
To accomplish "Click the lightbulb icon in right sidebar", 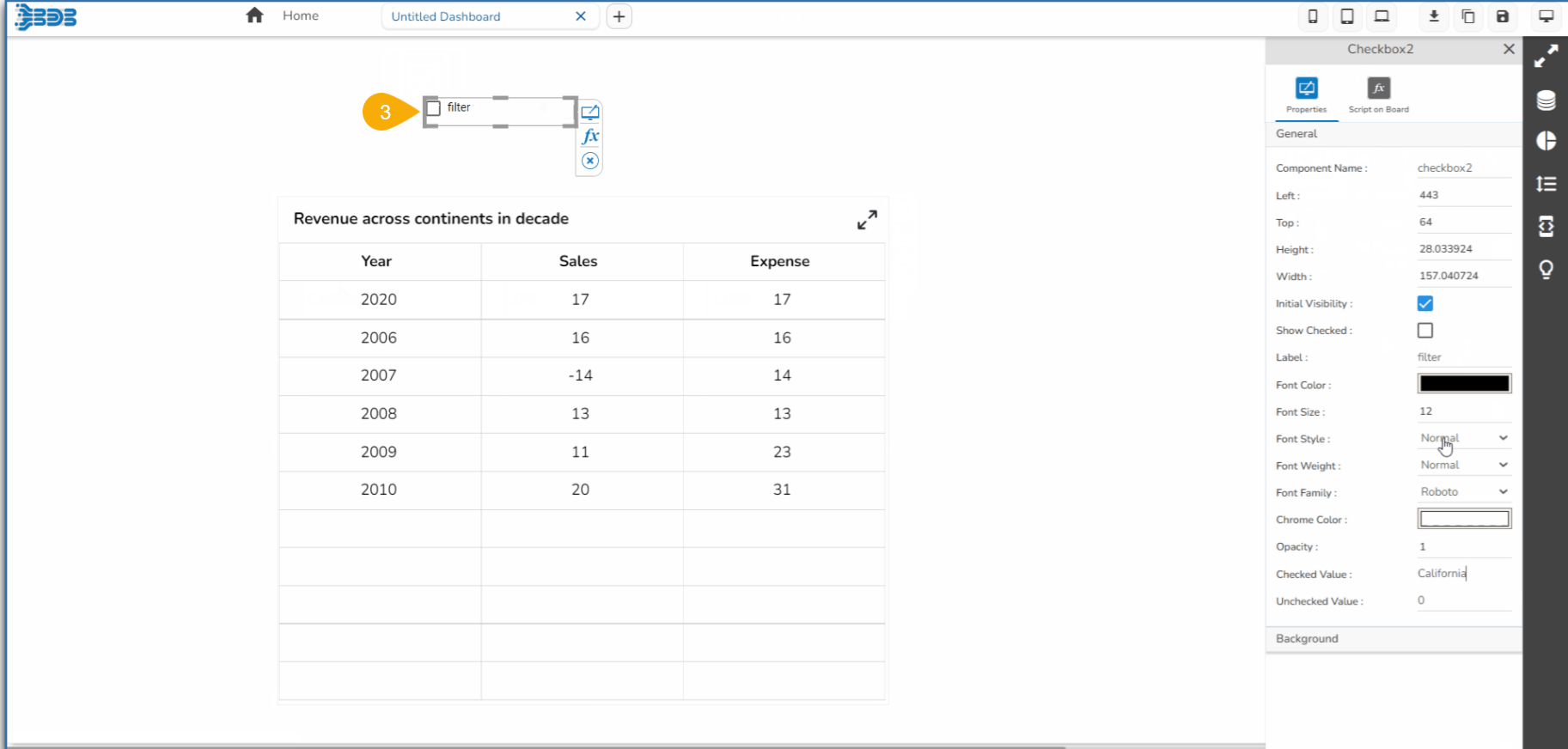I will coord(1546,270).
